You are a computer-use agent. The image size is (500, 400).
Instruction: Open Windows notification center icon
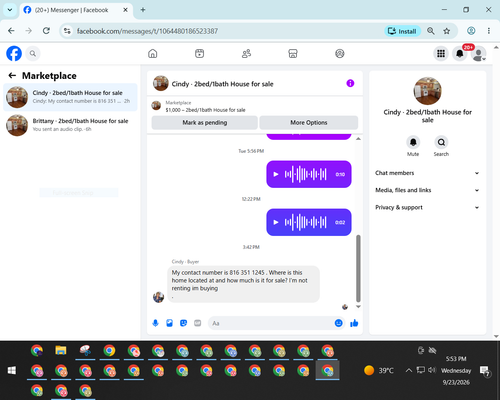[484, 371]
